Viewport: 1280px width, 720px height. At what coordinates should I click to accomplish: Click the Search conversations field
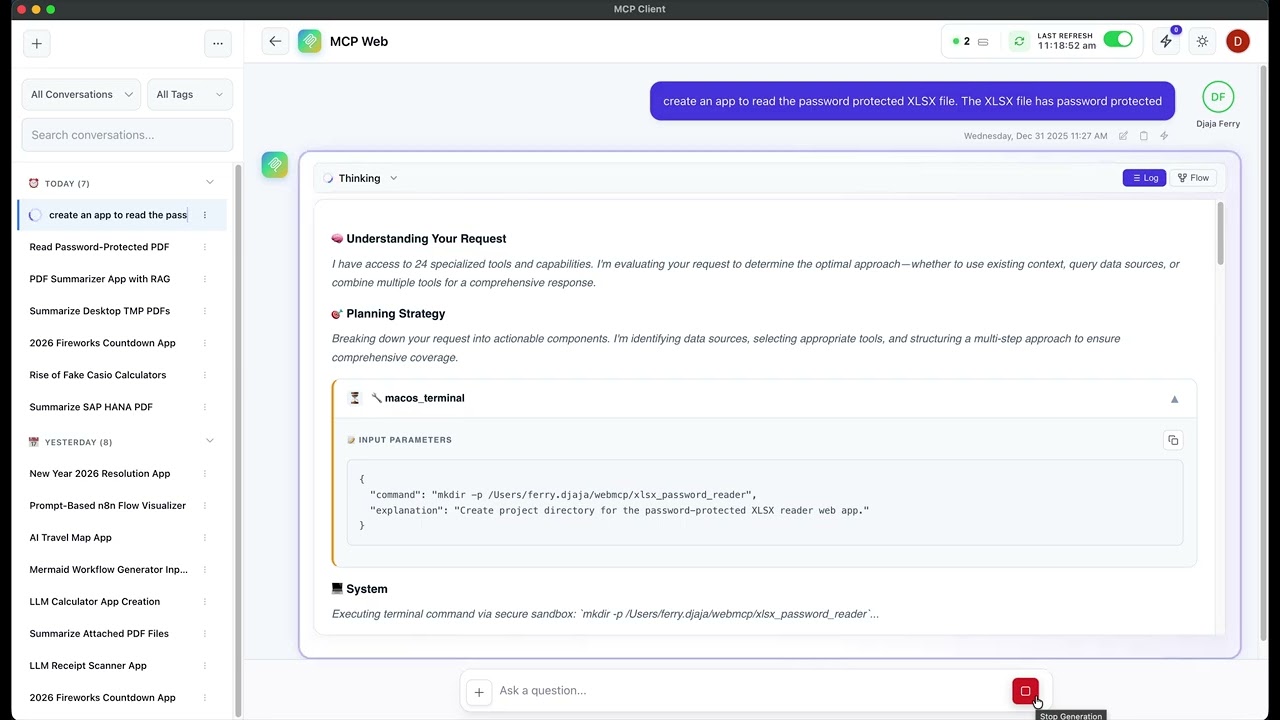127,135
